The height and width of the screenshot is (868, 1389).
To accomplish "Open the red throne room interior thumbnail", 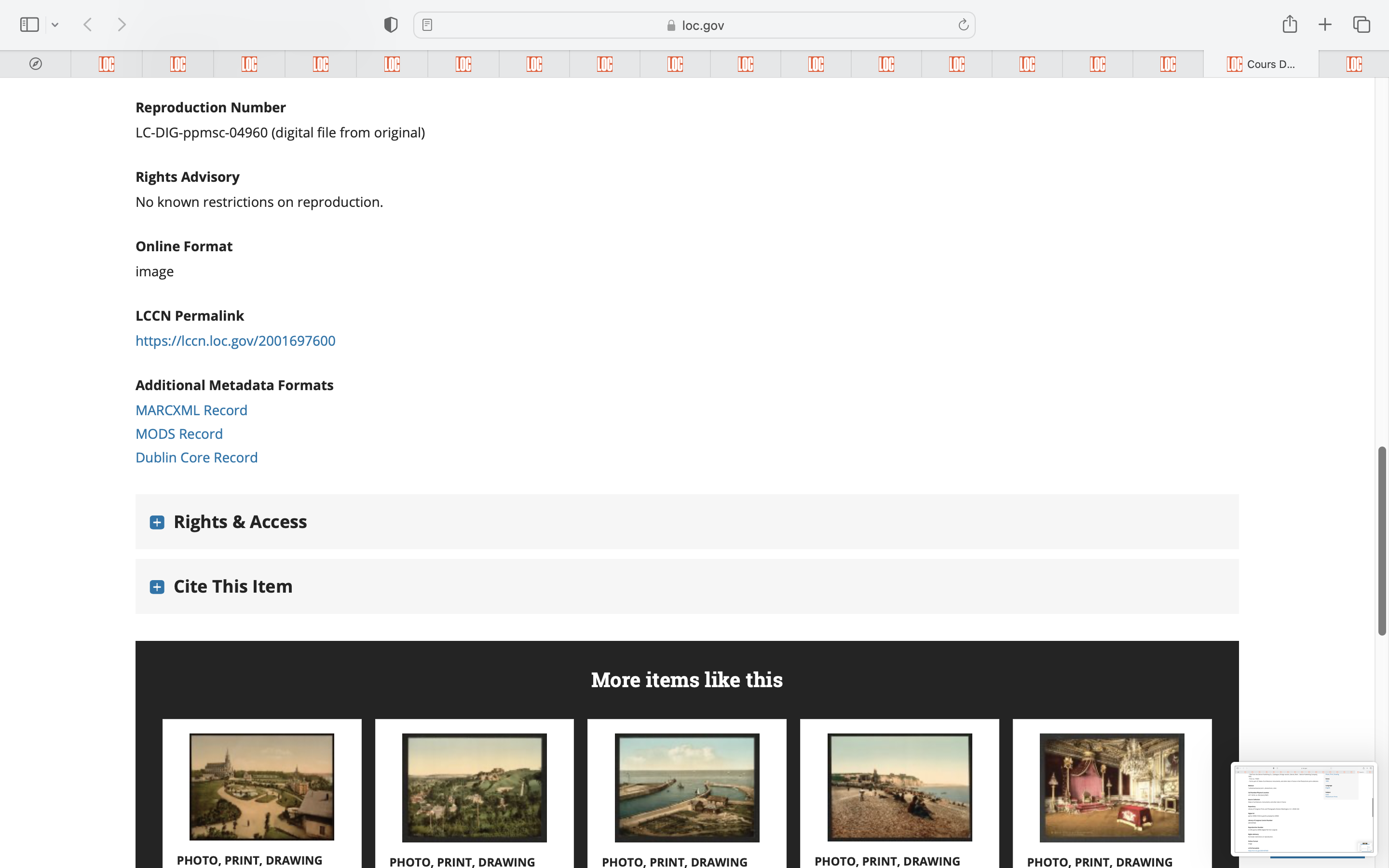I will click(x=1112, y=787).
